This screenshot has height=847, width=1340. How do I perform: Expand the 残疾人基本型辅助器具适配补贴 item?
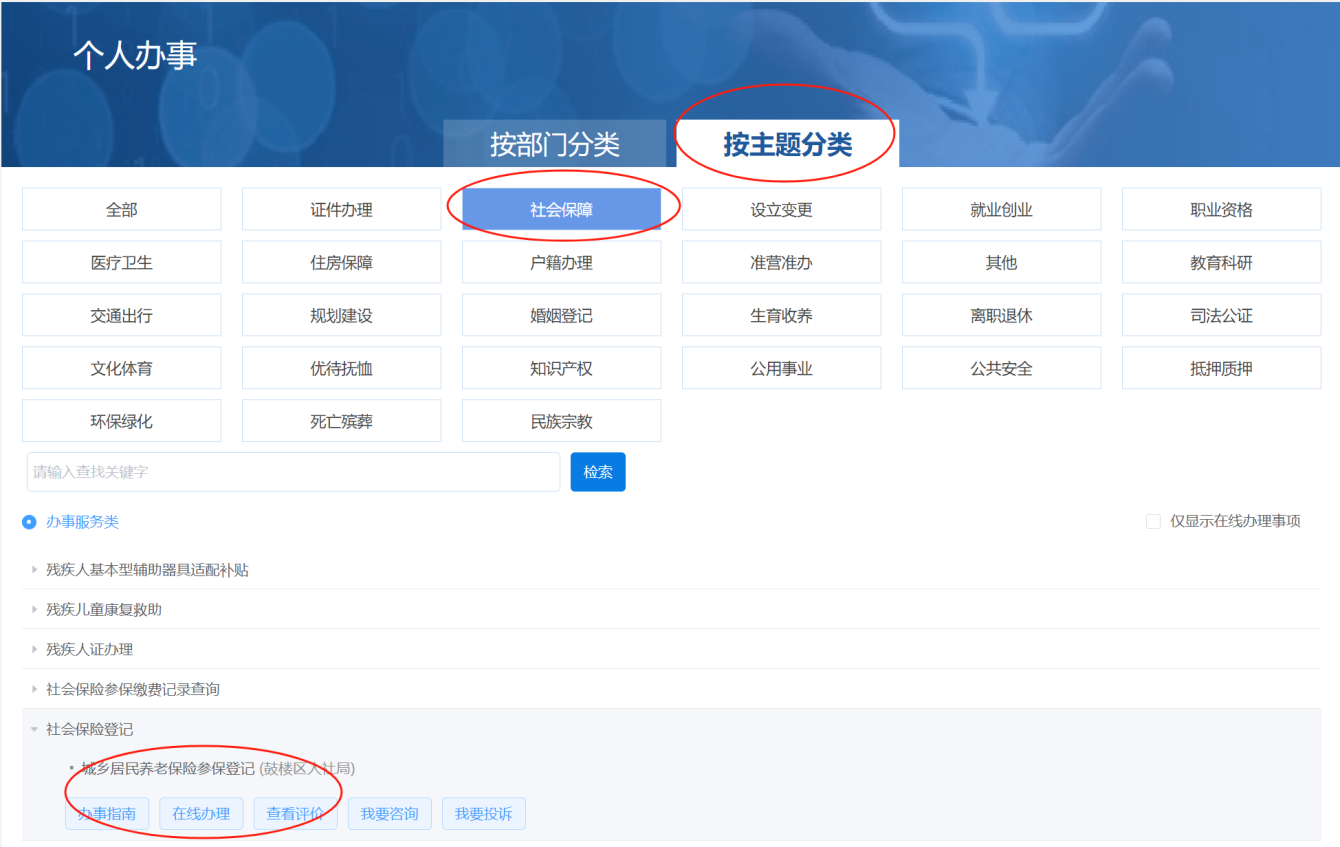(x=147, y=569)
